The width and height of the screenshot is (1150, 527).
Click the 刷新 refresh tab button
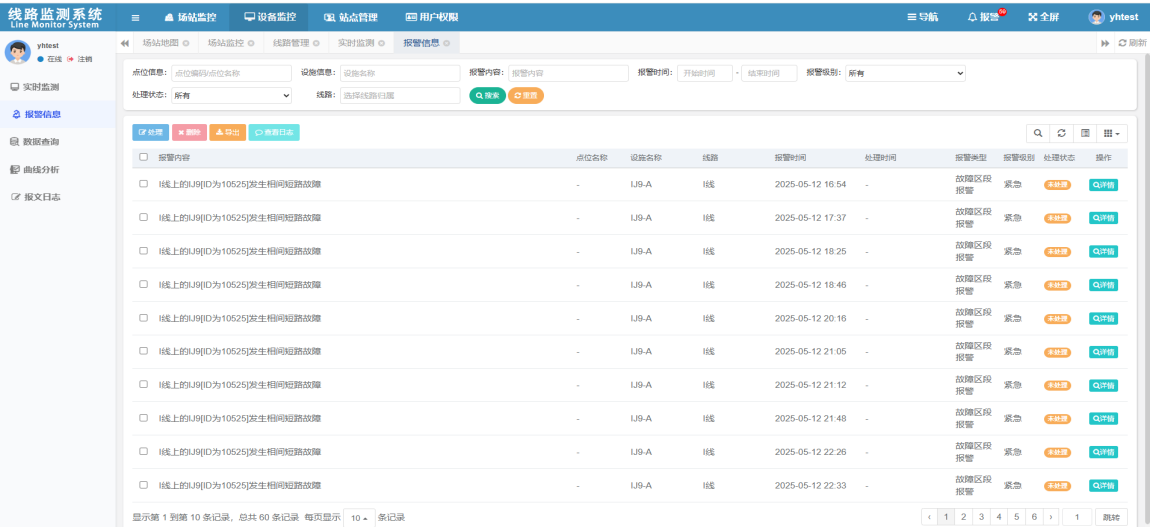tap(1132, 43)
